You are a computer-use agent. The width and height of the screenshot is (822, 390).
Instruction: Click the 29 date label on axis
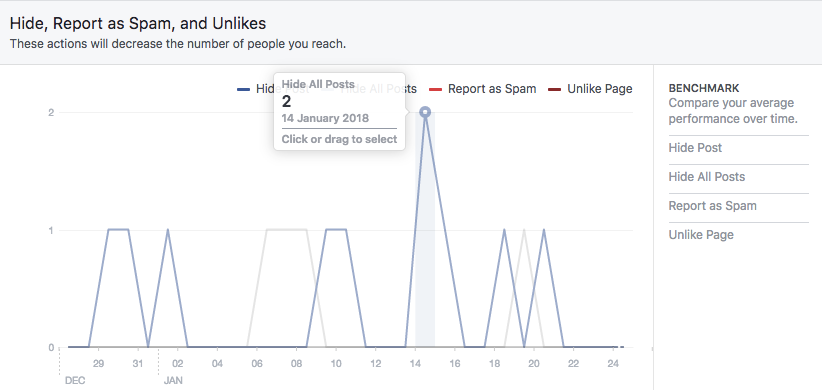click(x=99, y=364)
